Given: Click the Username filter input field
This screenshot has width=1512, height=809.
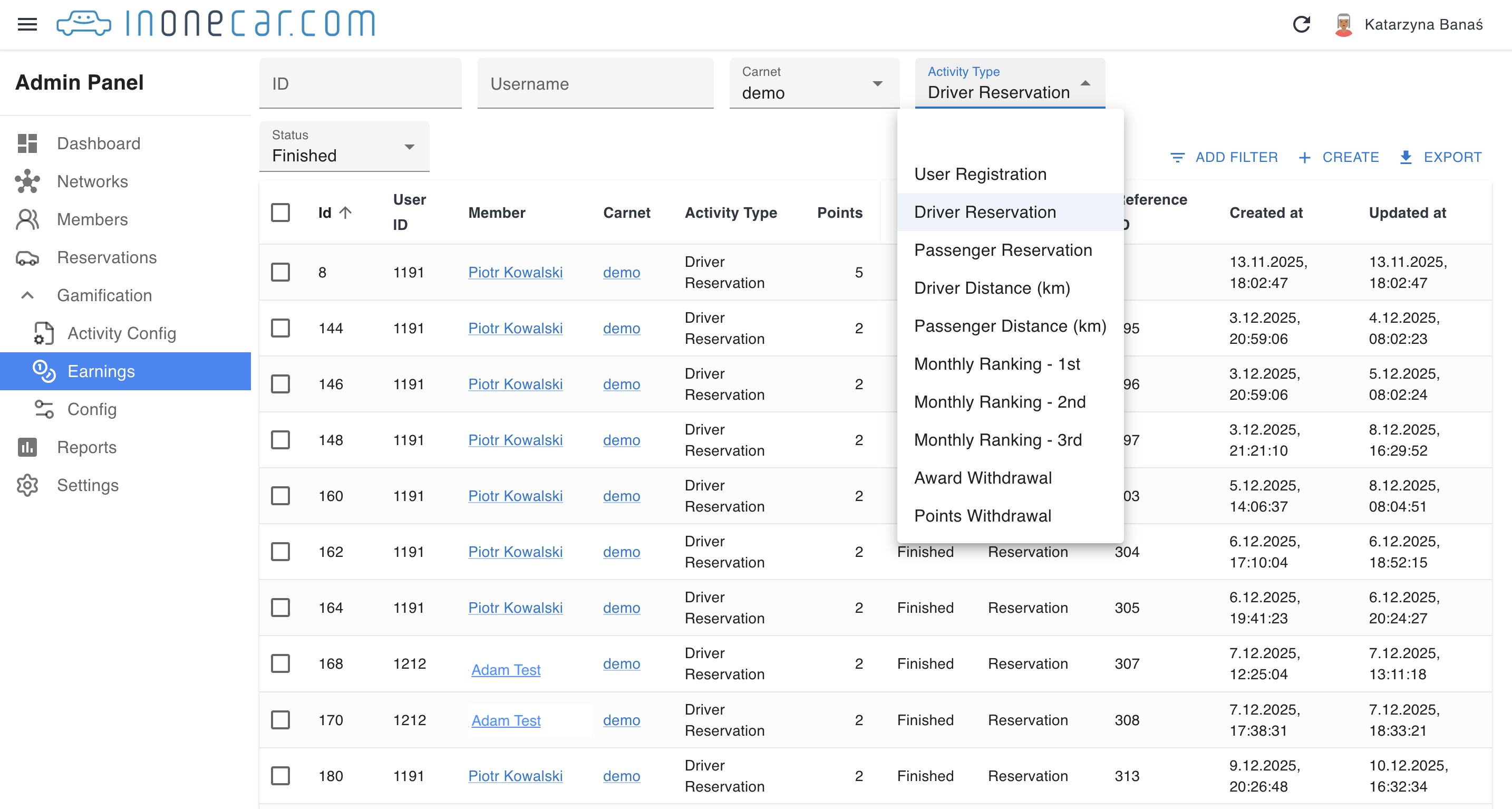Looking at the screenshot, I should click(x=595, y=84).
